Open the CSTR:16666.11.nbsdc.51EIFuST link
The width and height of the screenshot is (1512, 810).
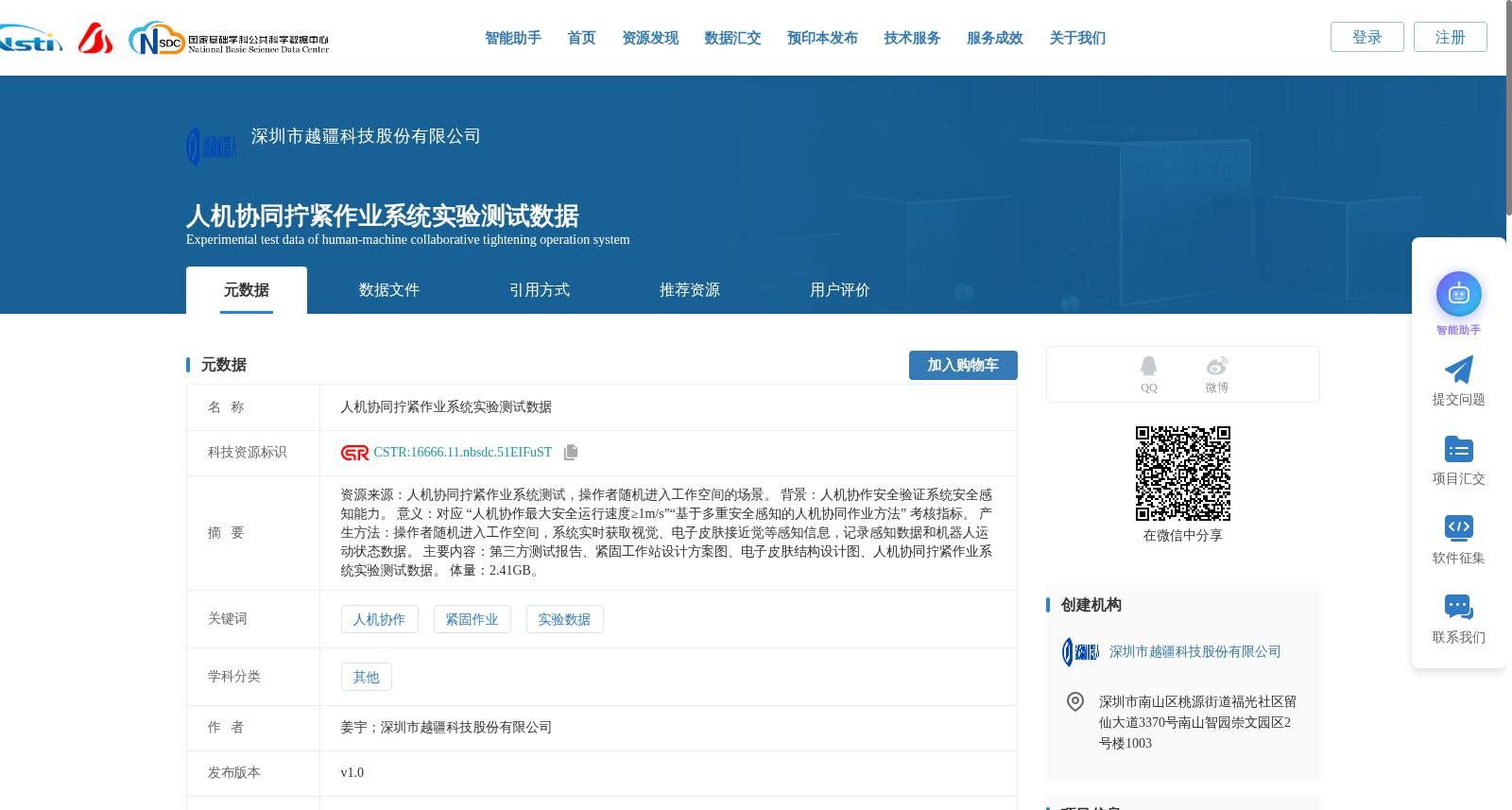[x=463, y=453]
